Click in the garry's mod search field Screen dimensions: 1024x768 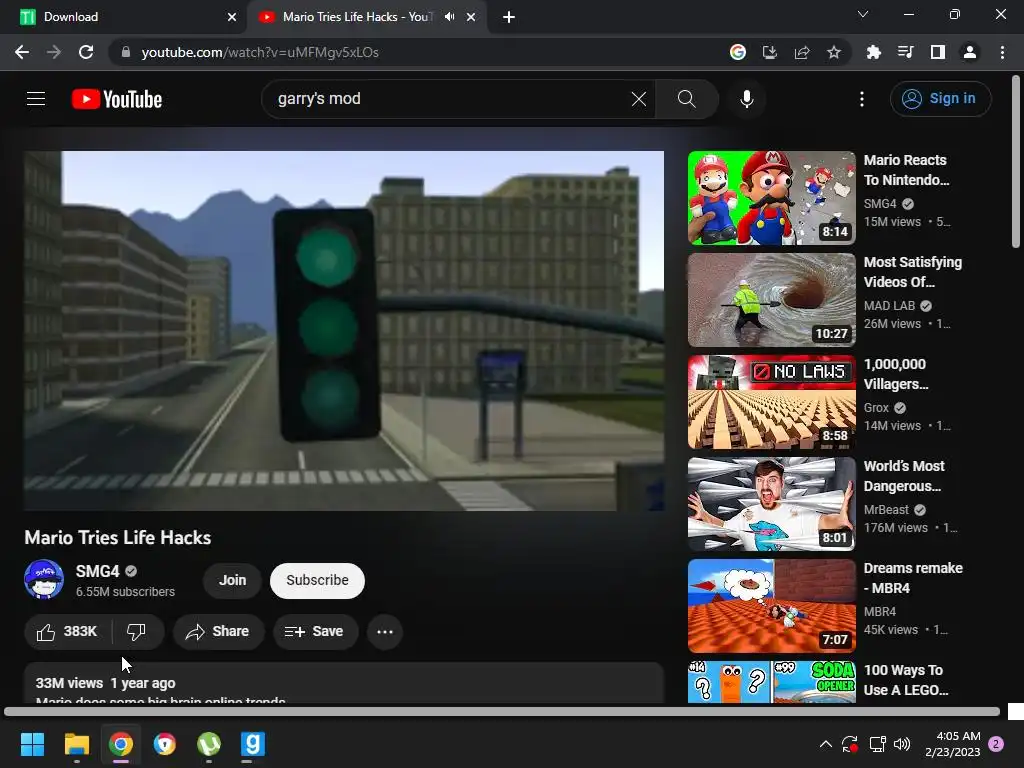[x=451, y=99]
